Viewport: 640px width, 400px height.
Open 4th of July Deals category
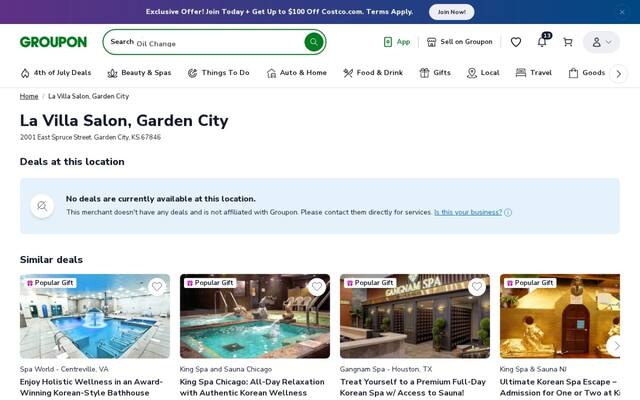coord(56,73)
